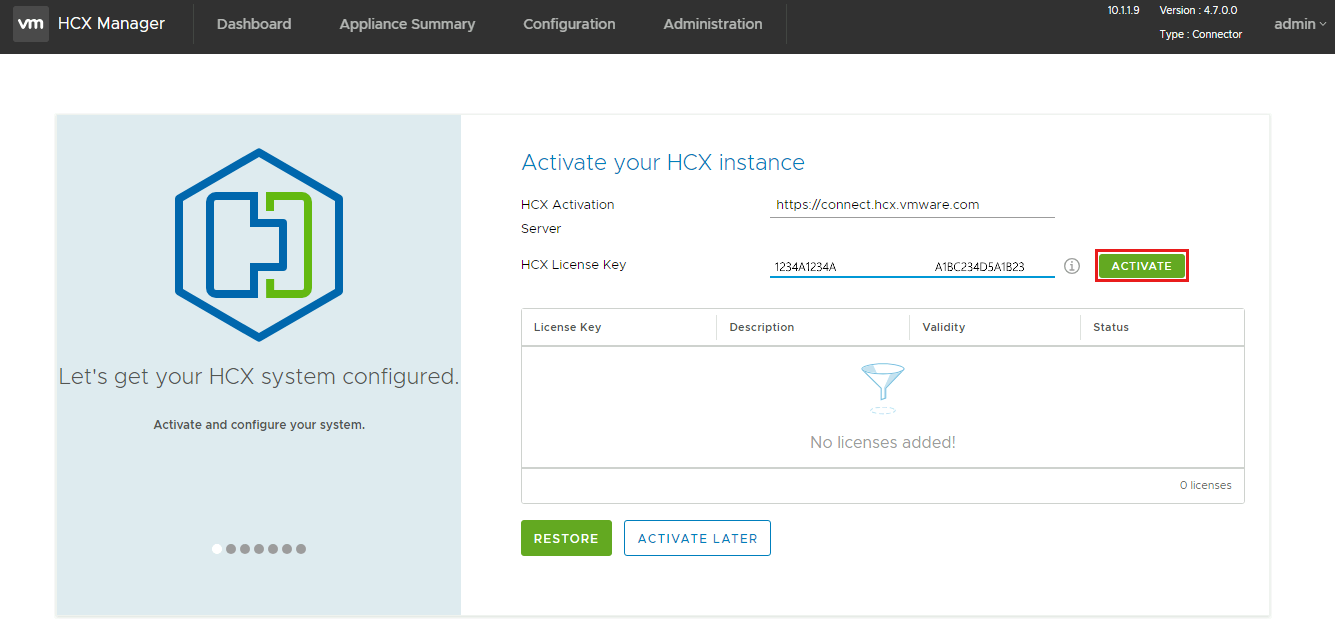Click 'Let's get your HCX system configured.' text
The image size is (1335, 624).
[259, 377]
